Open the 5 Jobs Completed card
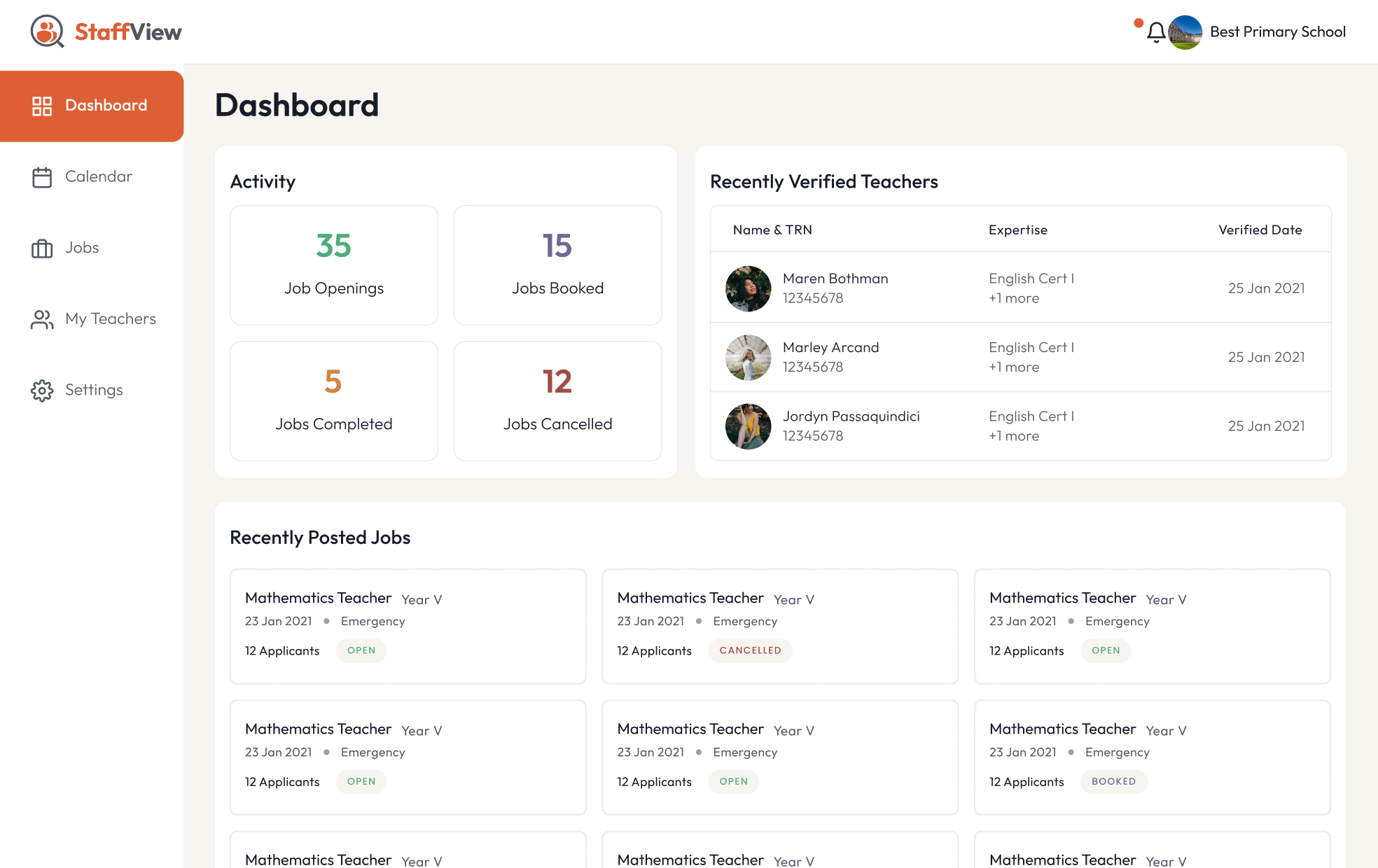This screenshot has height=868, width=1378. click(x=334, y=401)
